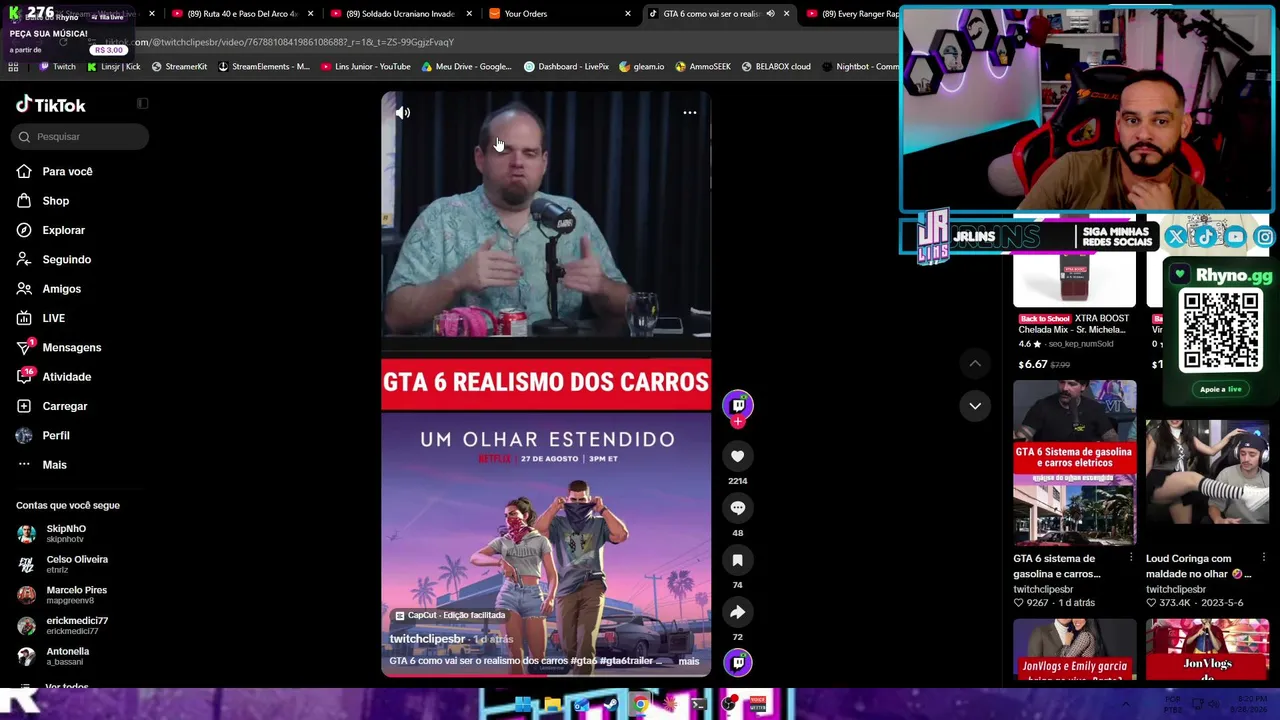
Task: Open the gleam.io bookmark
Action: [x=641, y=67]
